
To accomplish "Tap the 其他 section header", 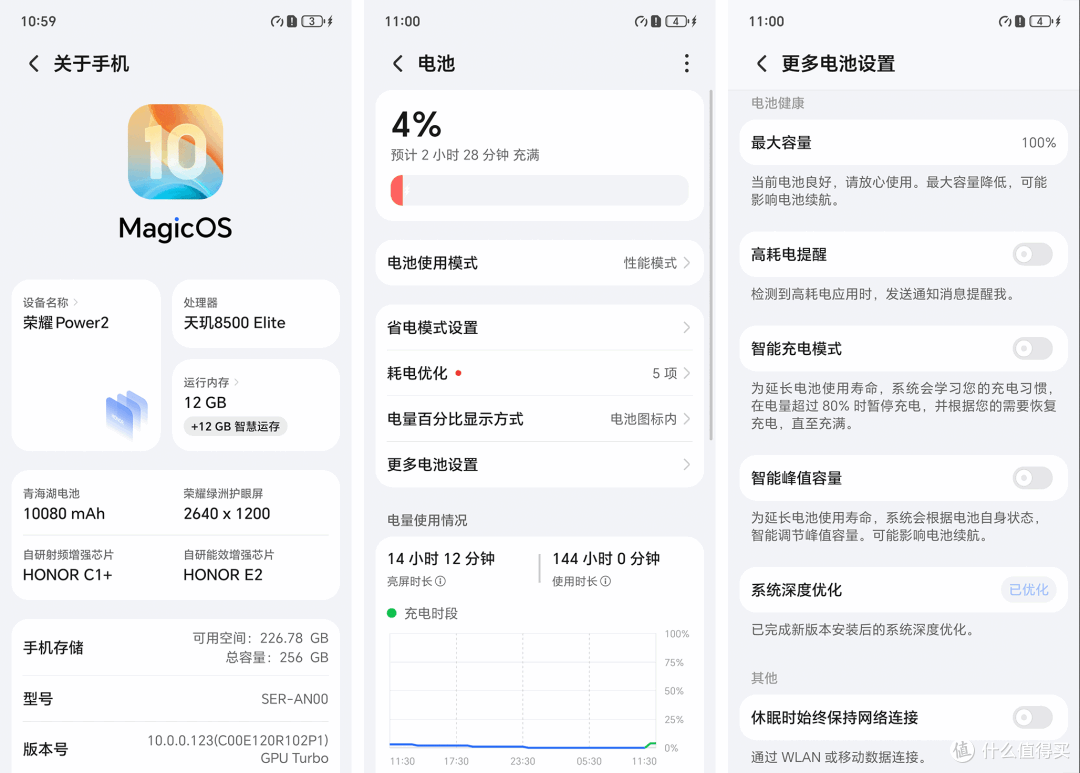I will pos(764,678).
